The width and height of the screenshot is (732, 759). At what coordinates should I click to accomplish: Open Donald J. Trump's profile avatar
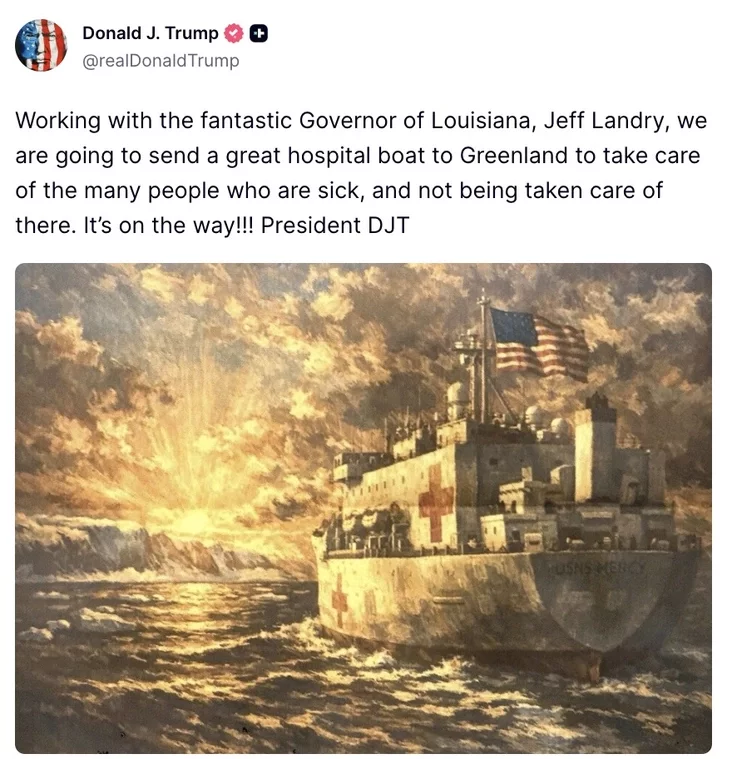pyautogui.click(x=41, y=46)
